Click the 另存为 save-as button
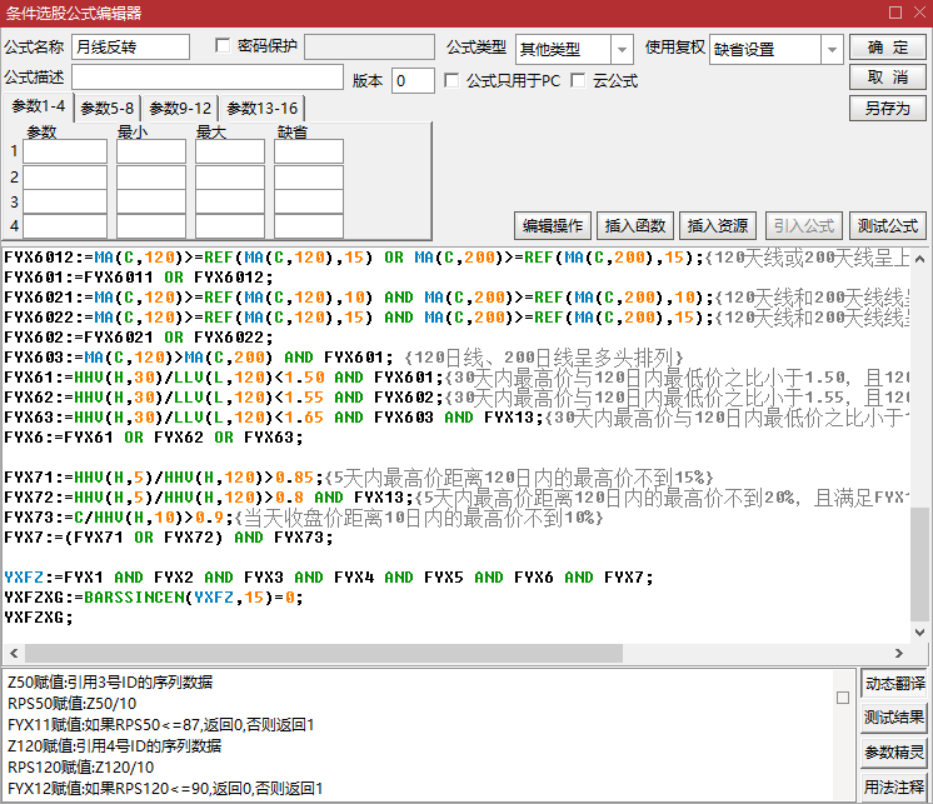Viewport: 933px width, 804px height. 887,108
